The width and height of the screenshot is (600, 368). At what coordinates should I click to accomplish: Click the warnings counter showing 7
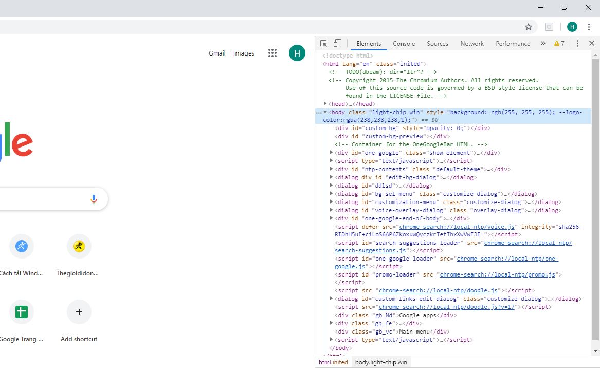(559, 44)
